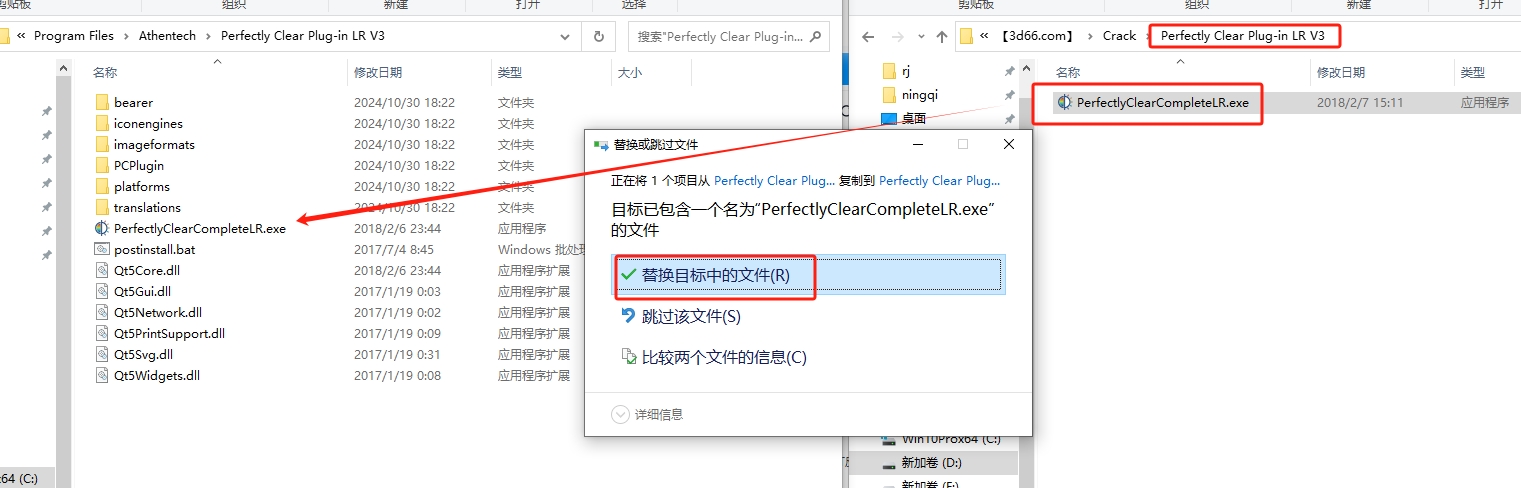The image size is (1521, 488).
Task: Select the Qt5Svg.dll file icon
Action: (101, 354)
